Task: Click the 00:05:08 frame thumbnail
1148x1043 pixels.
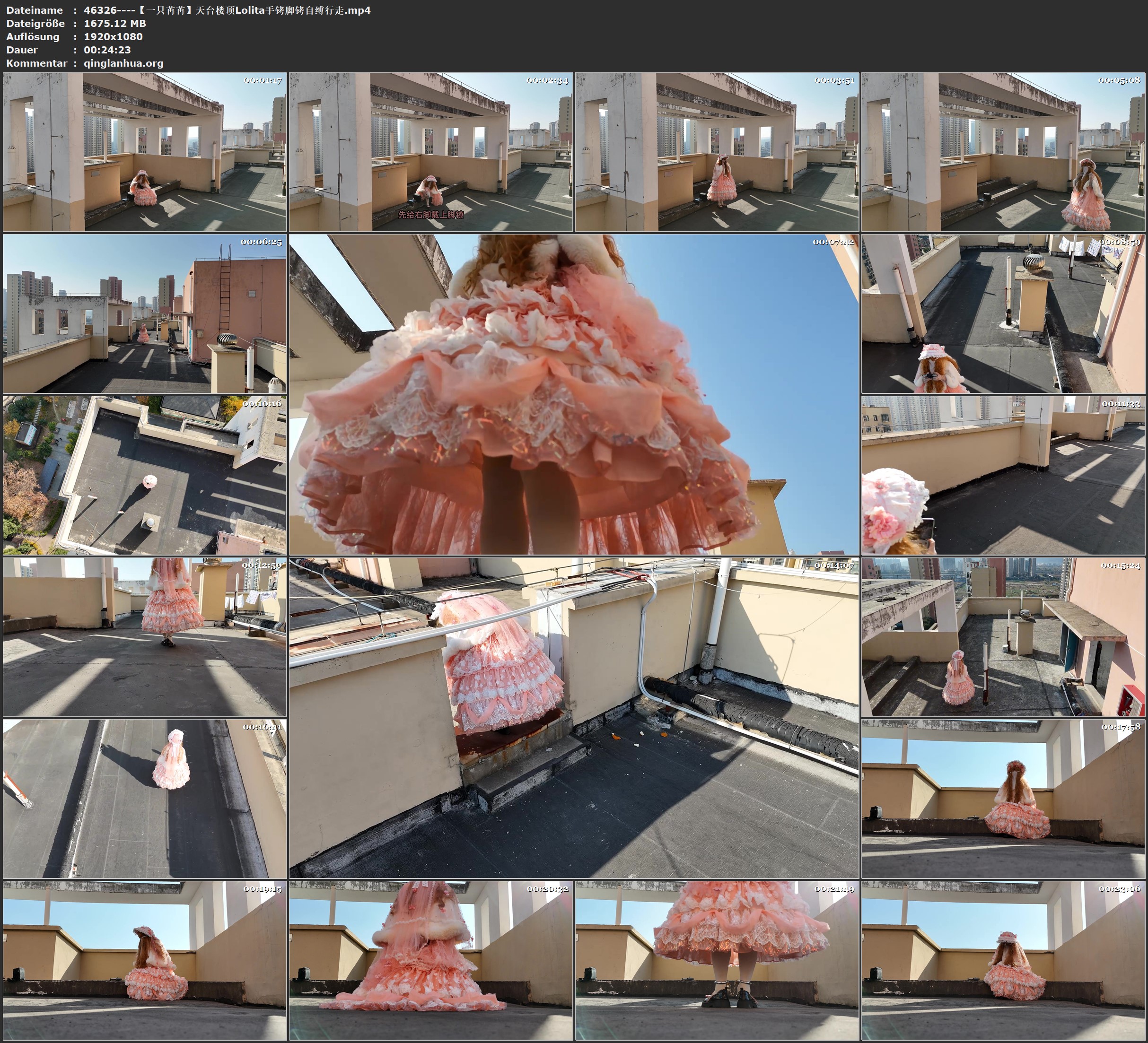Action: [x=1003, y=152]
